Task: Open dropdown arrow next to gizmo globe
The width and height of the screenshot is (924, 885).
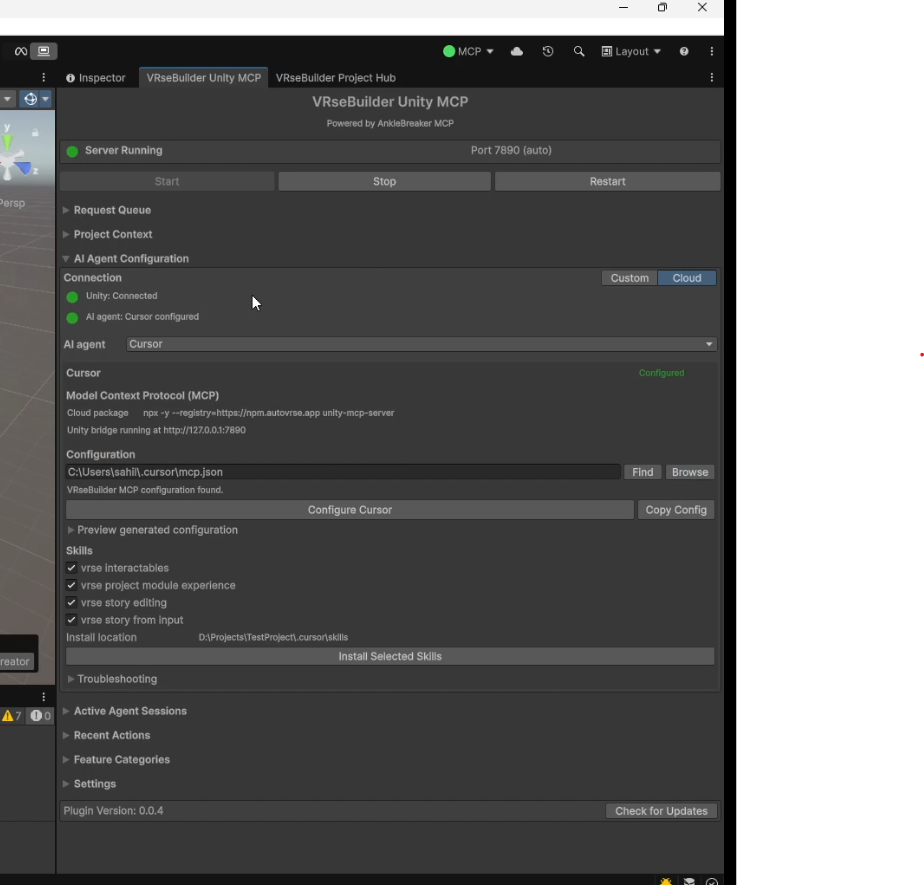Action: click(45, 99)
